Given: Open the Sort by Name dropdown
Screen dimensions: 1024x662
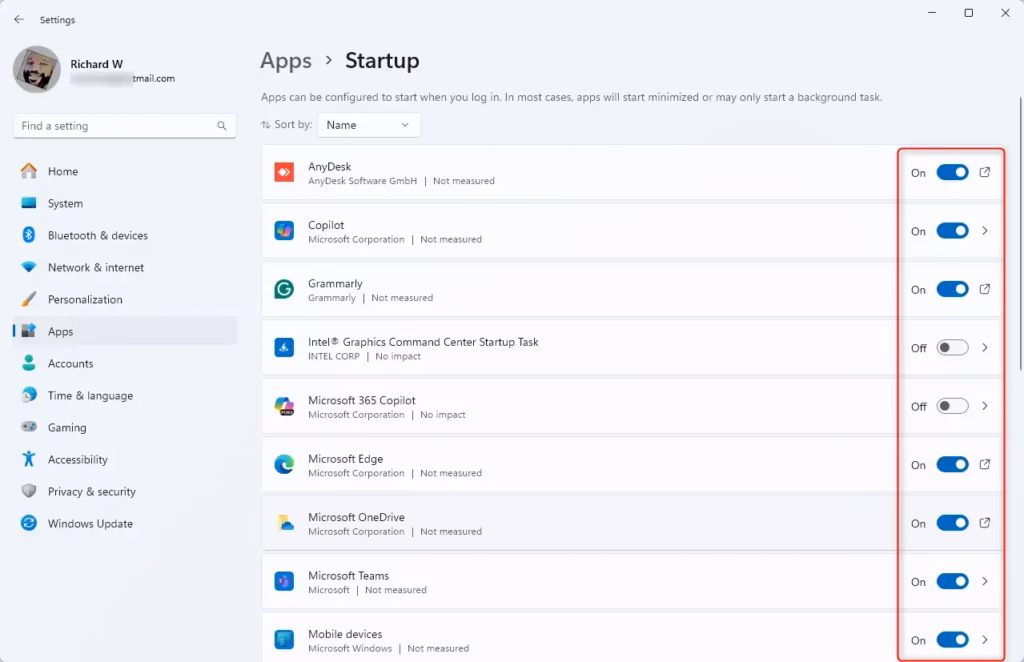Looking at the screenshot, I should click(368, 125).
